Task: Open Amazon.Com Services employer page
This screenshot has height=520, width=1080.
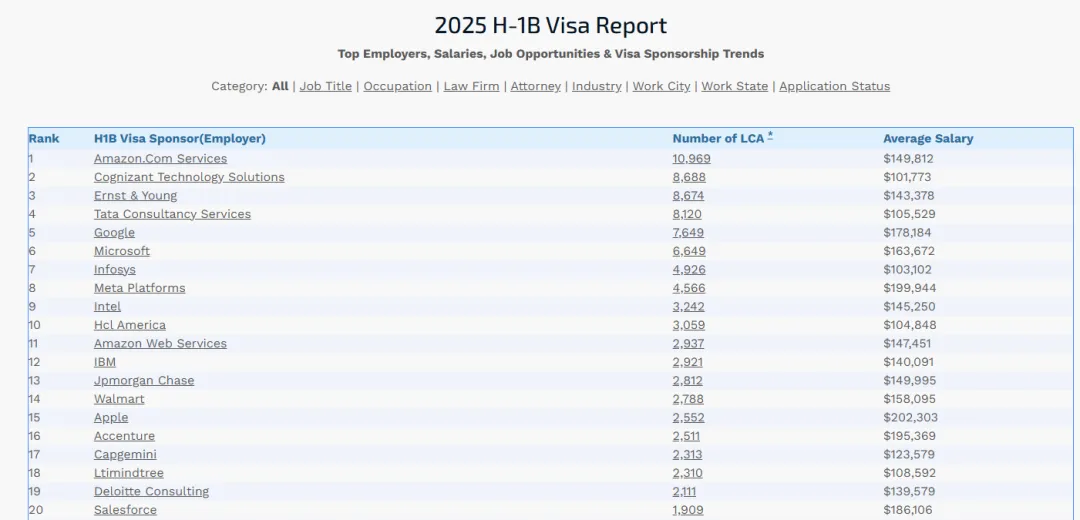Action: [160, 158]
